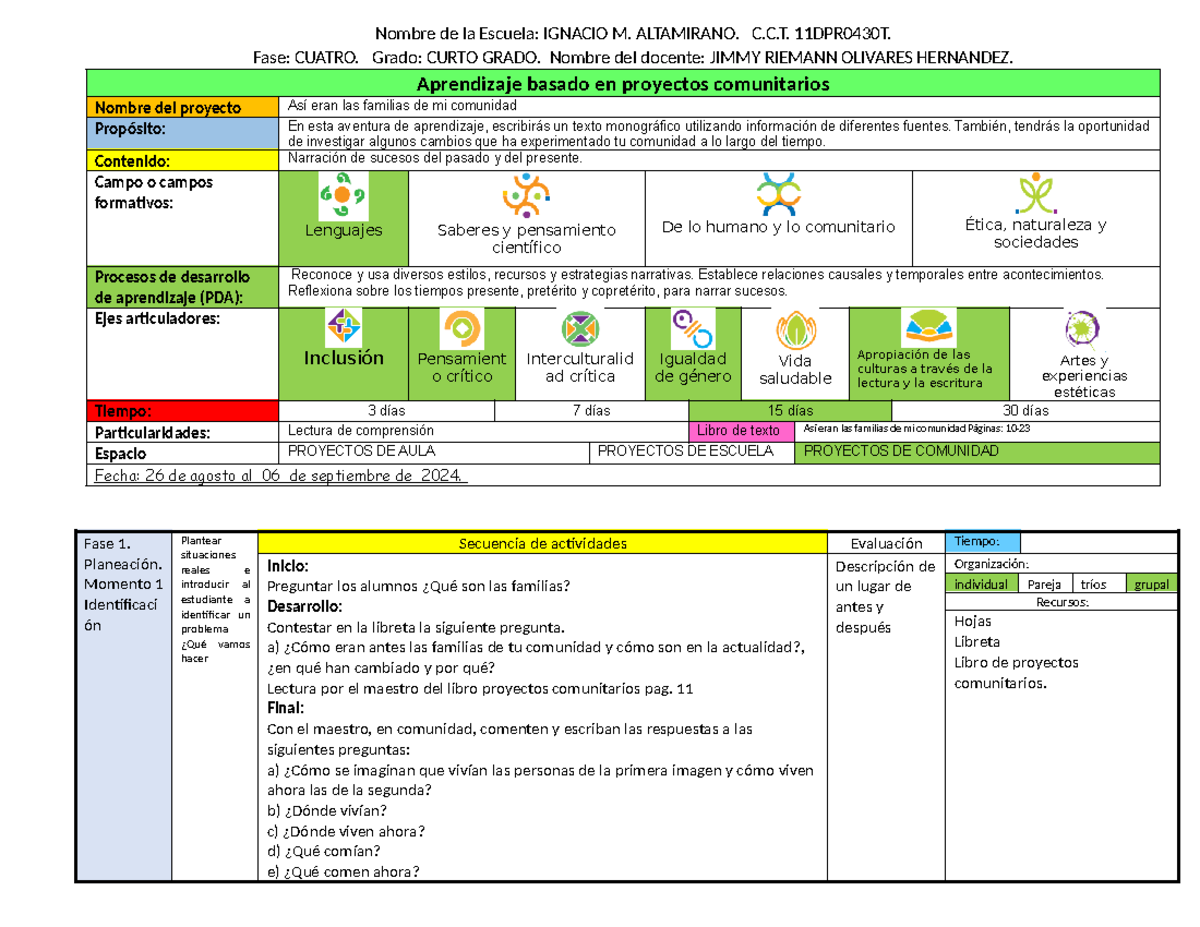The image size is (1200, 927).
Task: Click 'Ejes articuladores:' row label
Action: tap(155, 318)
